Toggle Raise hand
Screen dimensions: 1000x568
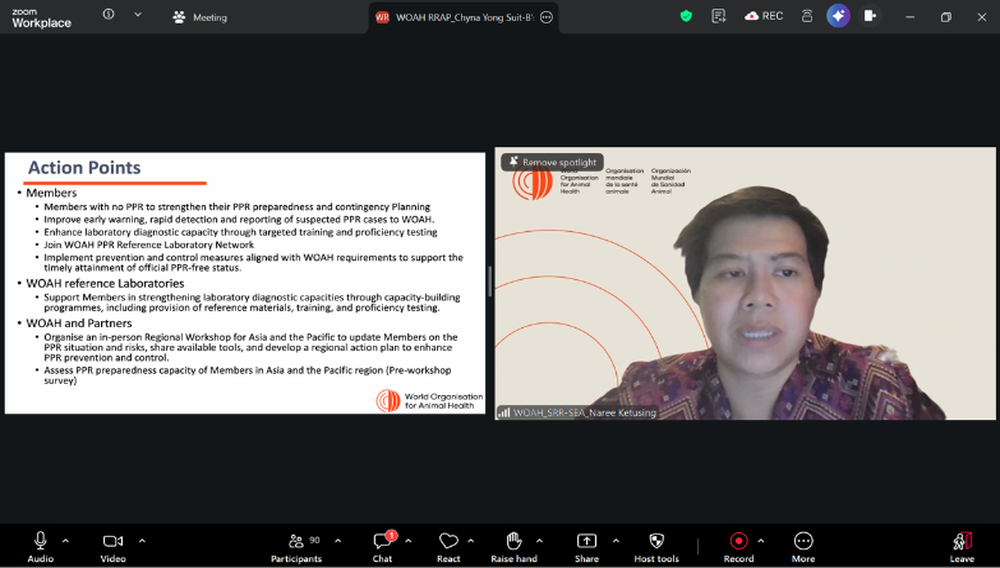pyautogui.click(x=513, y=541)
